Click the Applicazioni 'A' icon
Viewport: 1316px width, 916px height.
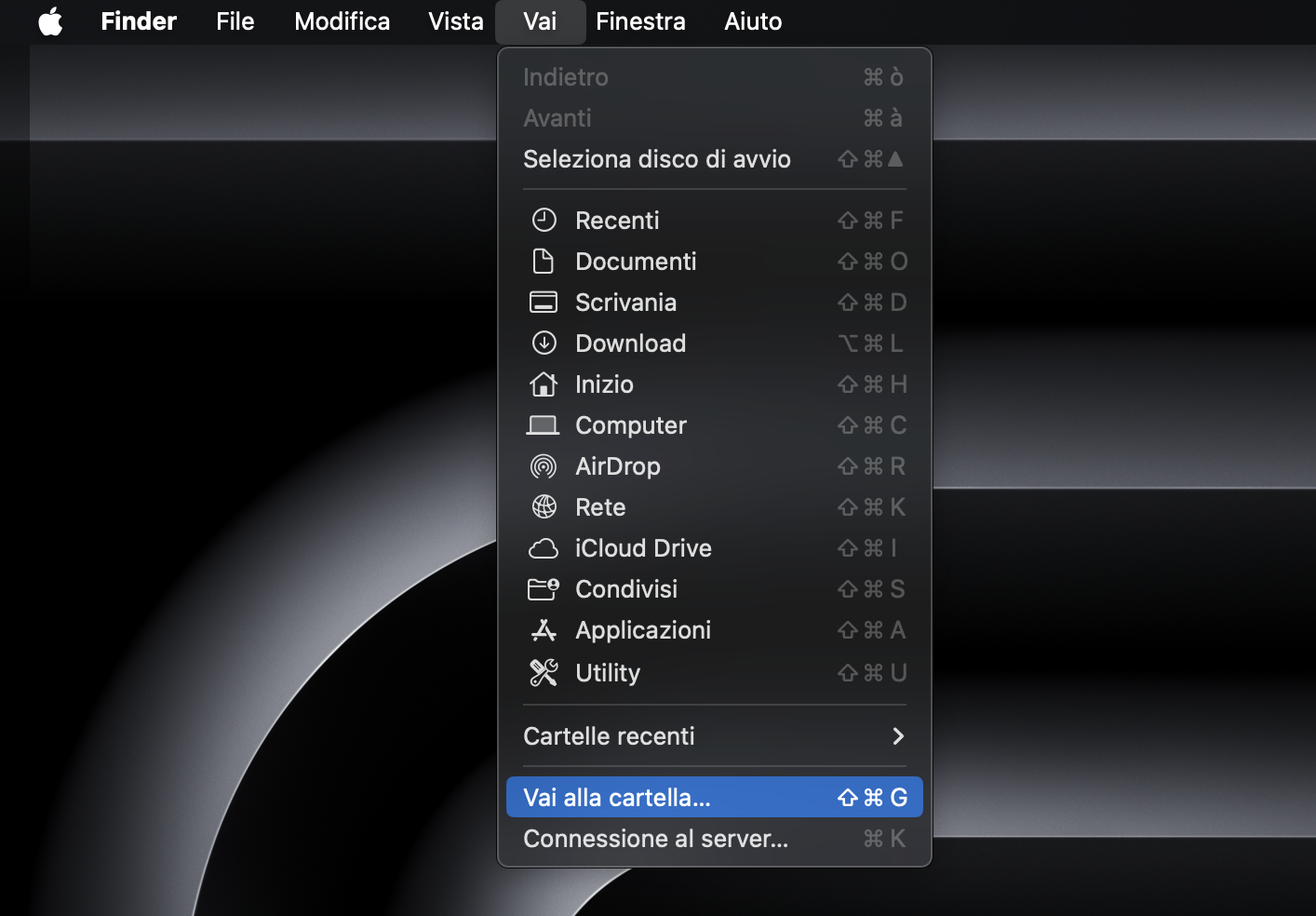pyautogui.click(x=544, y=629)
